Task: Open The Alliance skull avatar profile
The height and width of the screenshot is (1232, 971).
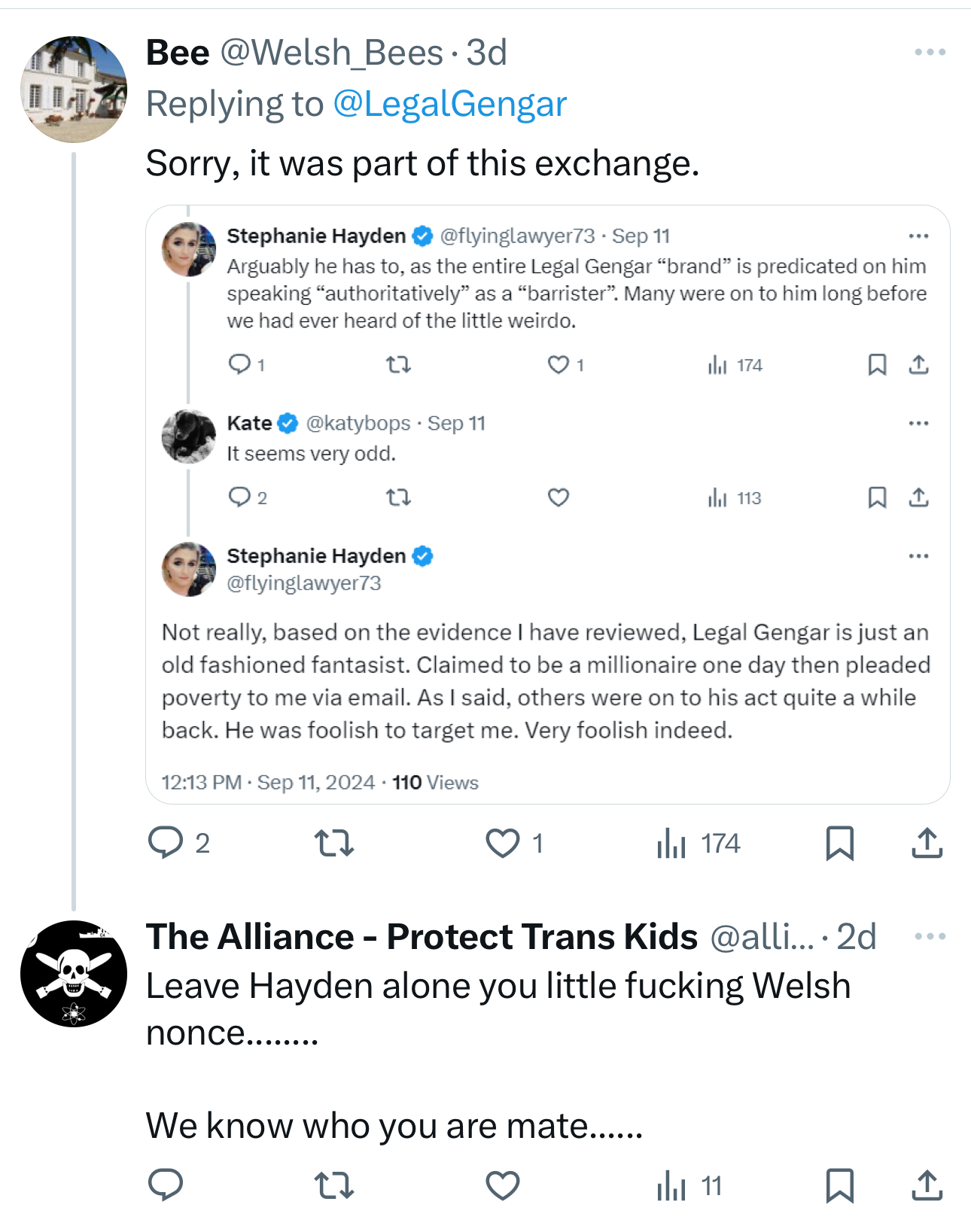Action: coord(74,974)
